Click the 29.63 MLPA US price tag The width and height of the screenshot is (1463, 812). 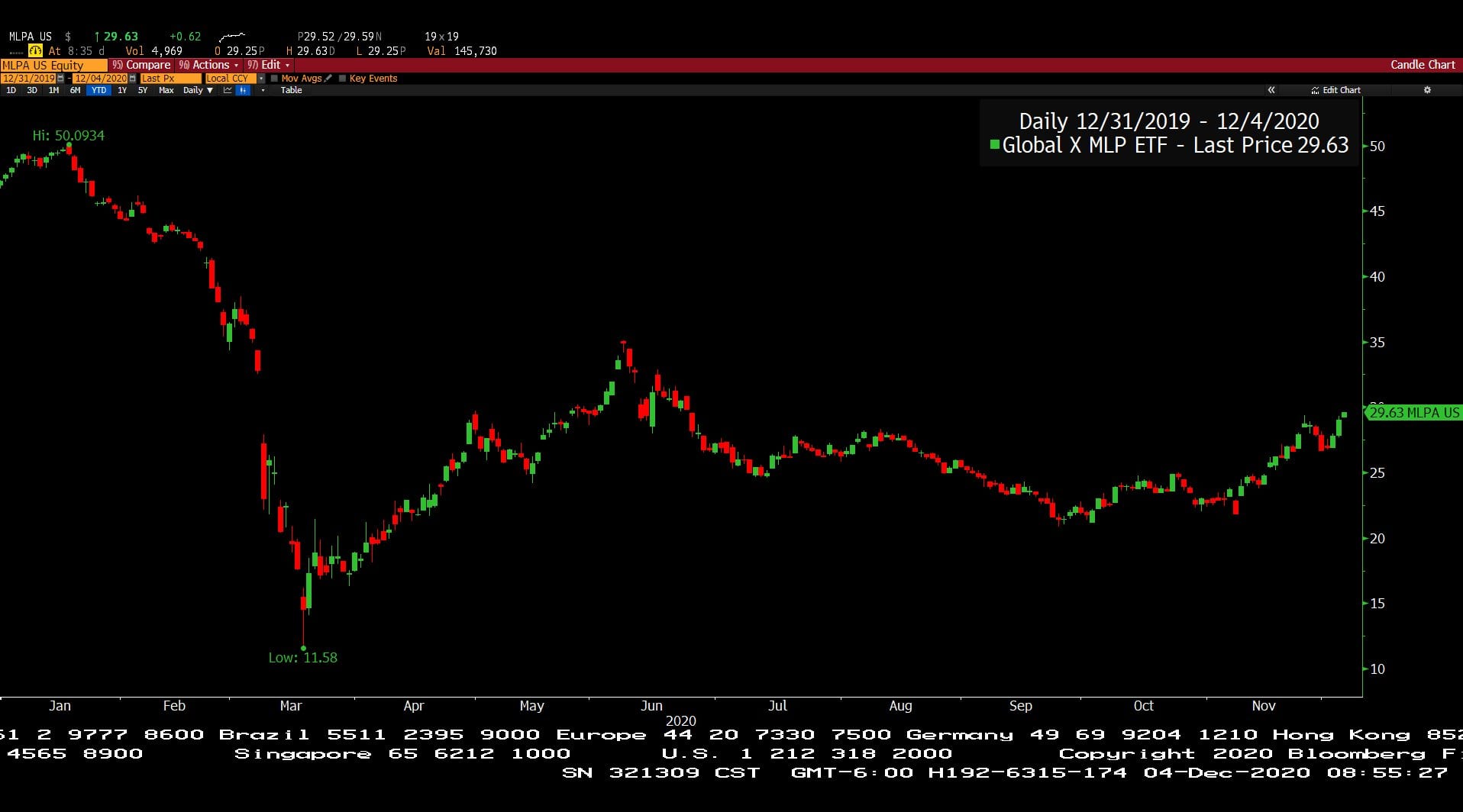1413,413
